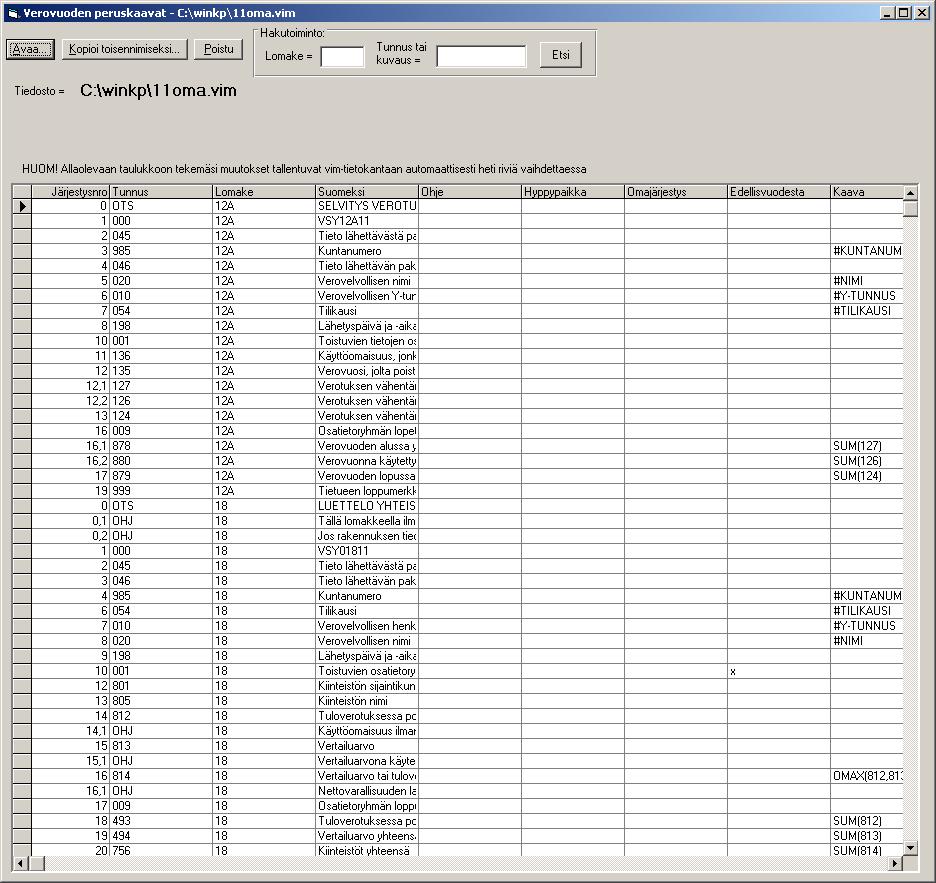Click '#Y-TUNNUS' formula in 12A row 010
The width and height of the screenshot is (936, 883).
(x=866, y=296)
